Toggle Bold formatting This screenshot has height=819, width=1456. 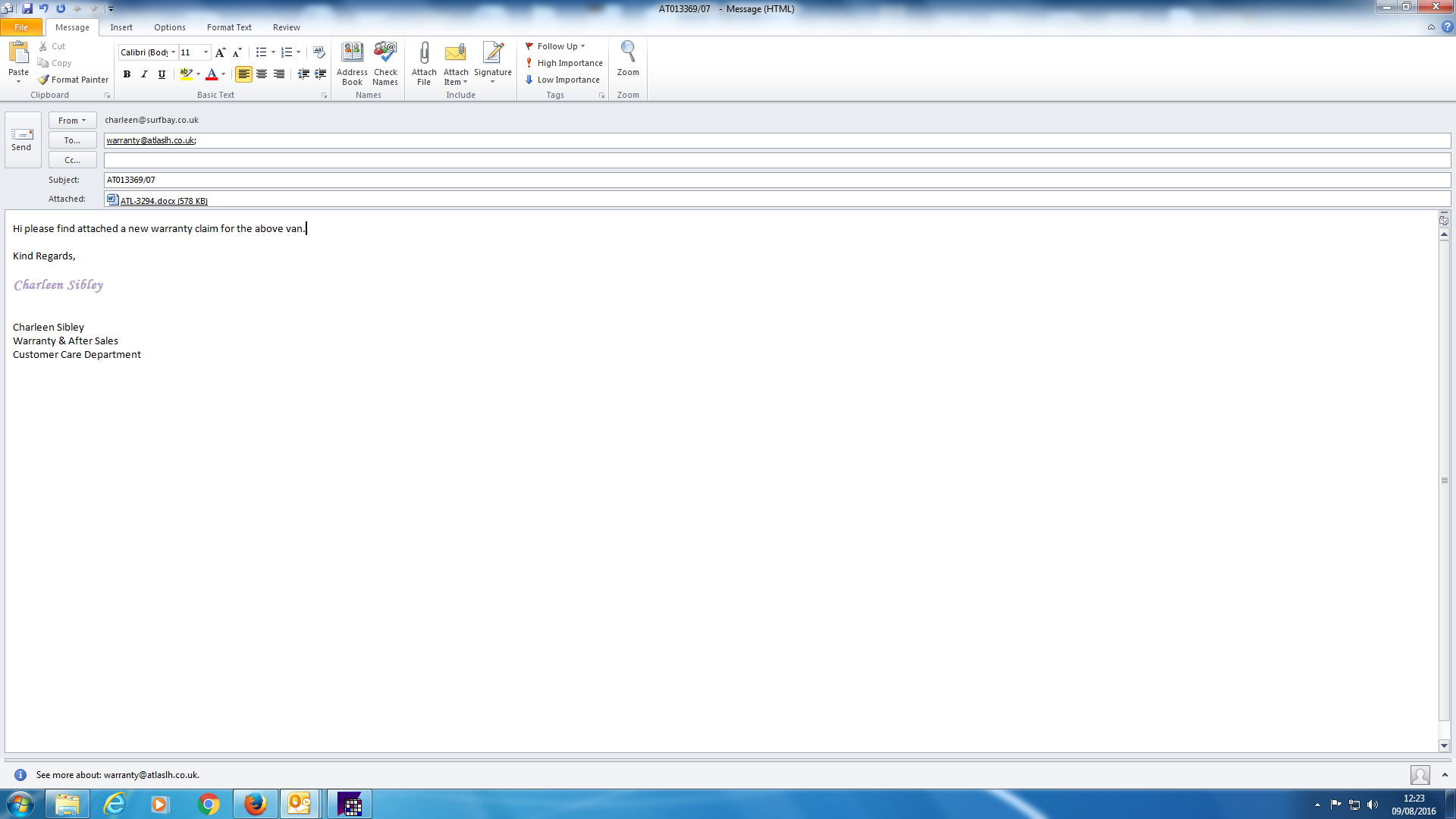click(127, 74)
